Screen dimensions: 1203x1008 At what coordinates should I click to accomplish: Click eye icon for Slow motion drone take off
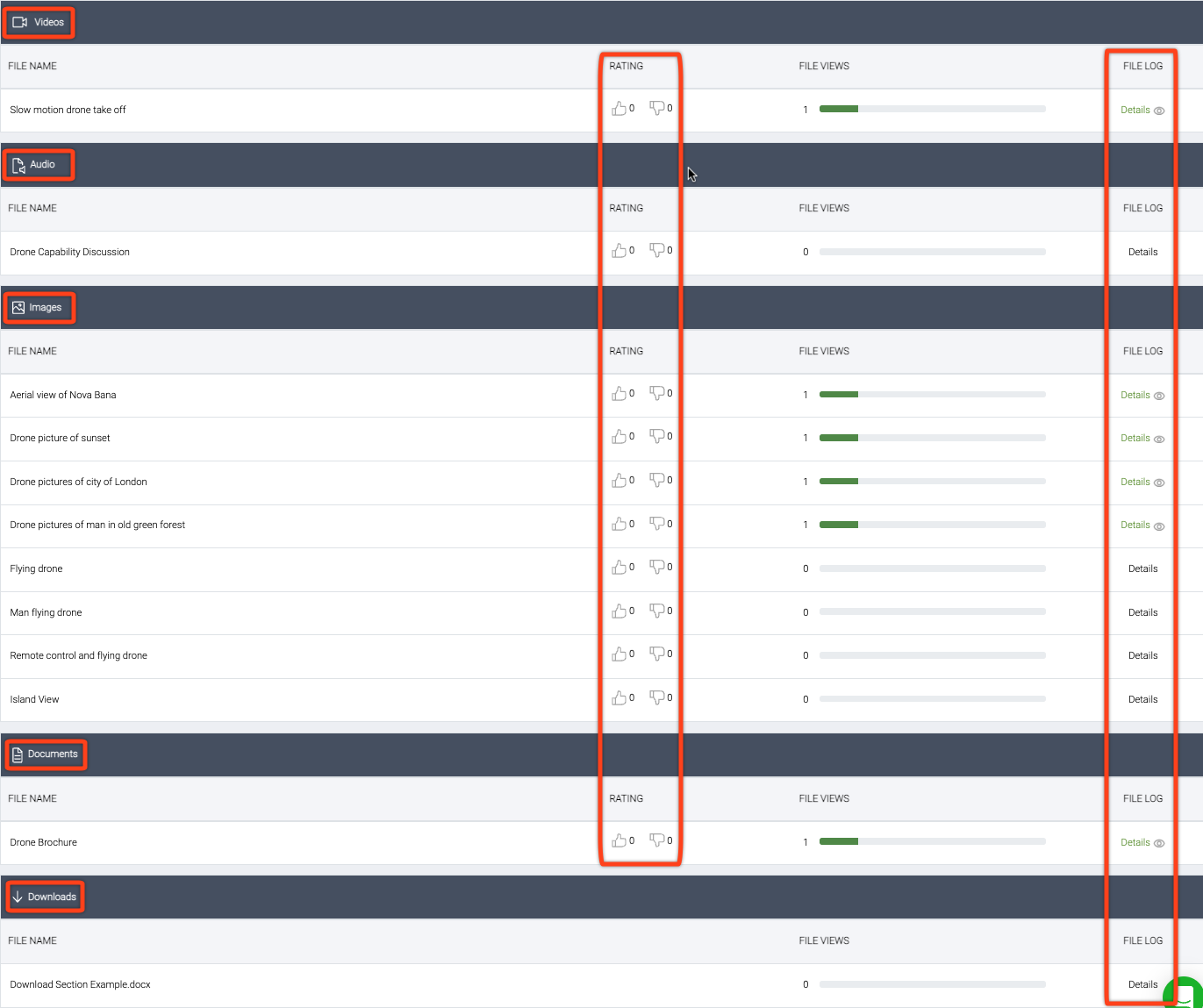pyautogui.click(x=1159, y=111)
